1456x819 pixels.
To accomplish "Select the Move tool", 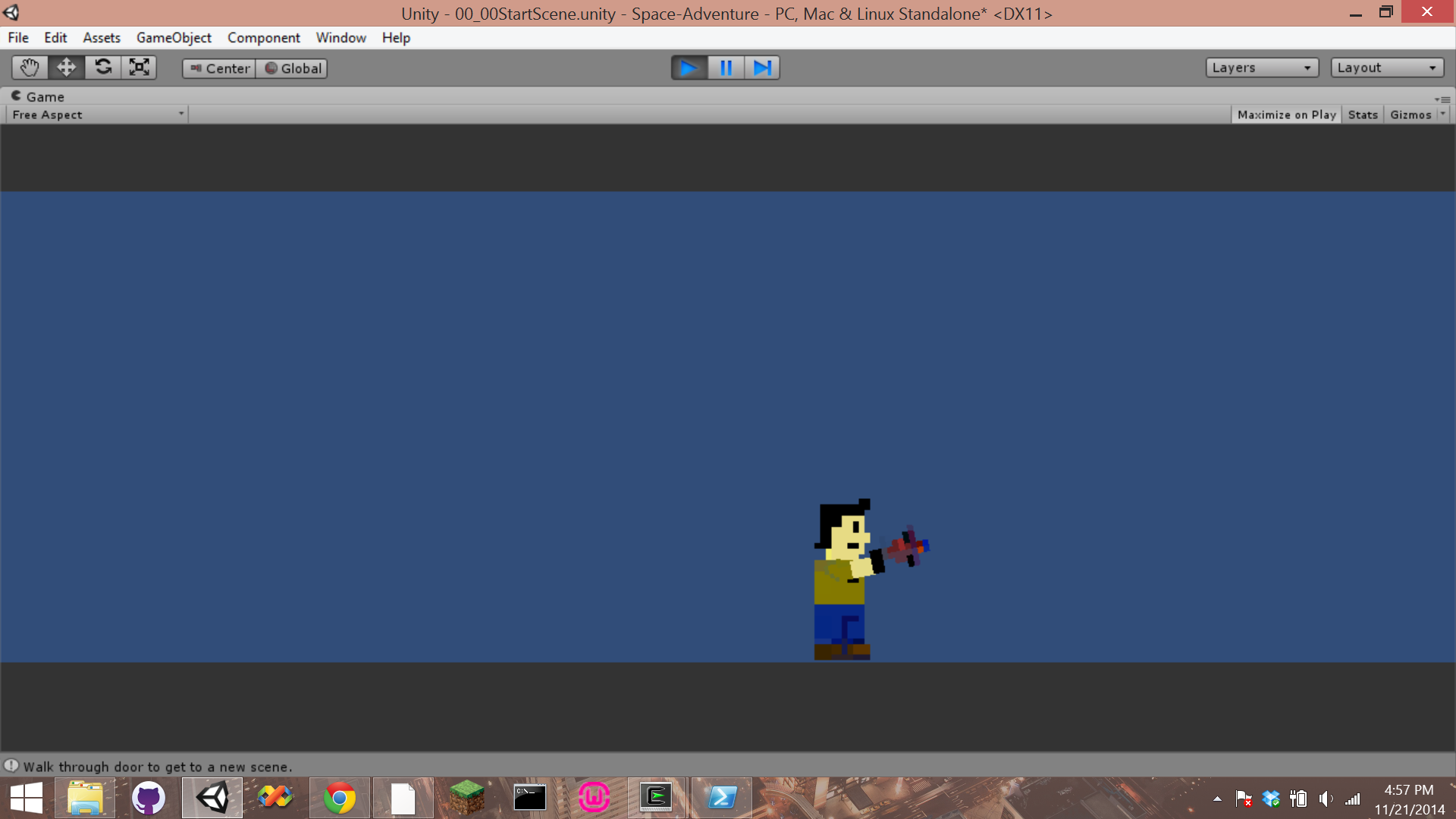I will (66, 67).
